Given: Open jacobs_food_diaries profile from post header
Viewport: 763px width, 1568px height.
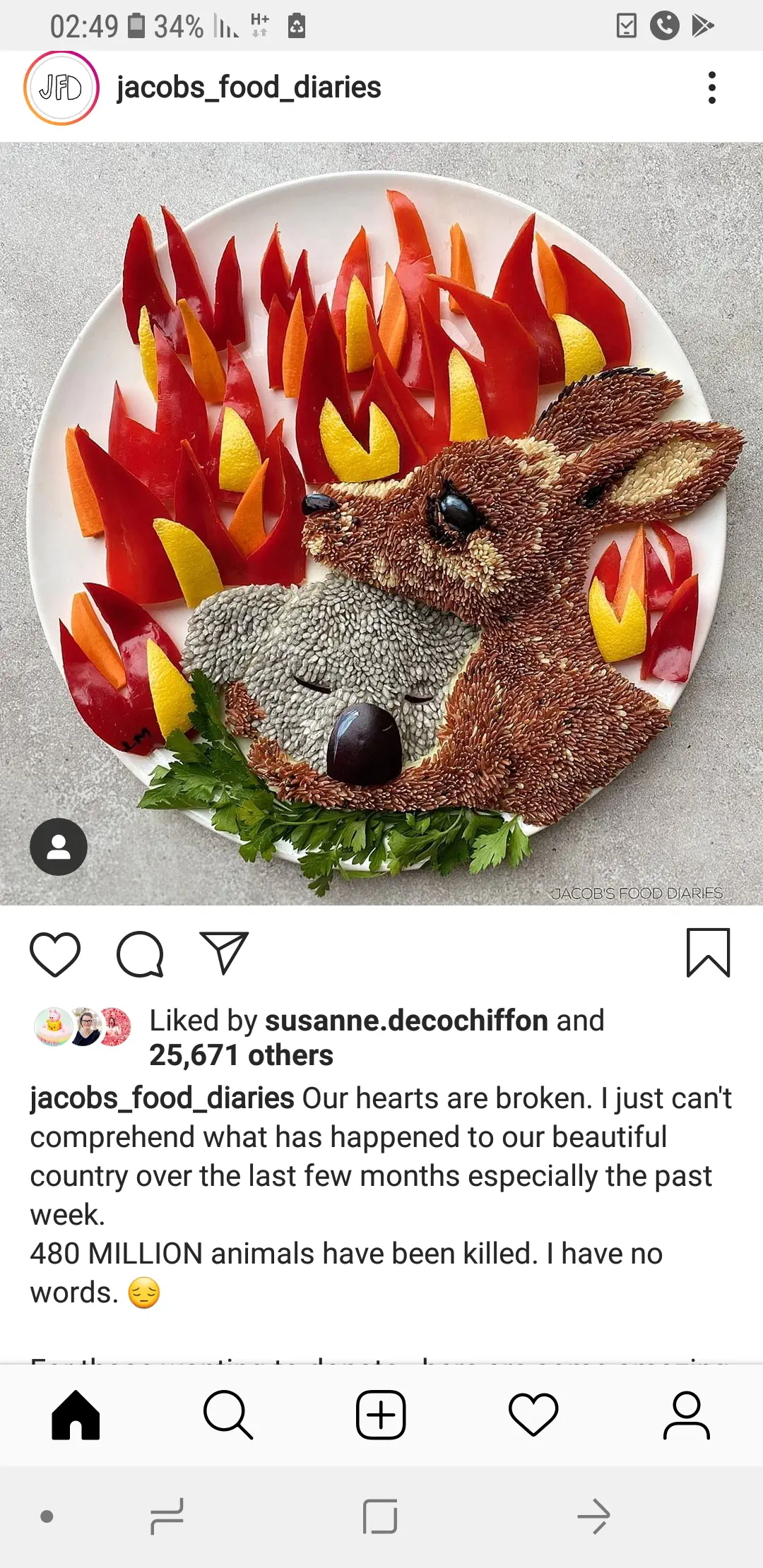Looking at the screenshot, I should 249,88.
